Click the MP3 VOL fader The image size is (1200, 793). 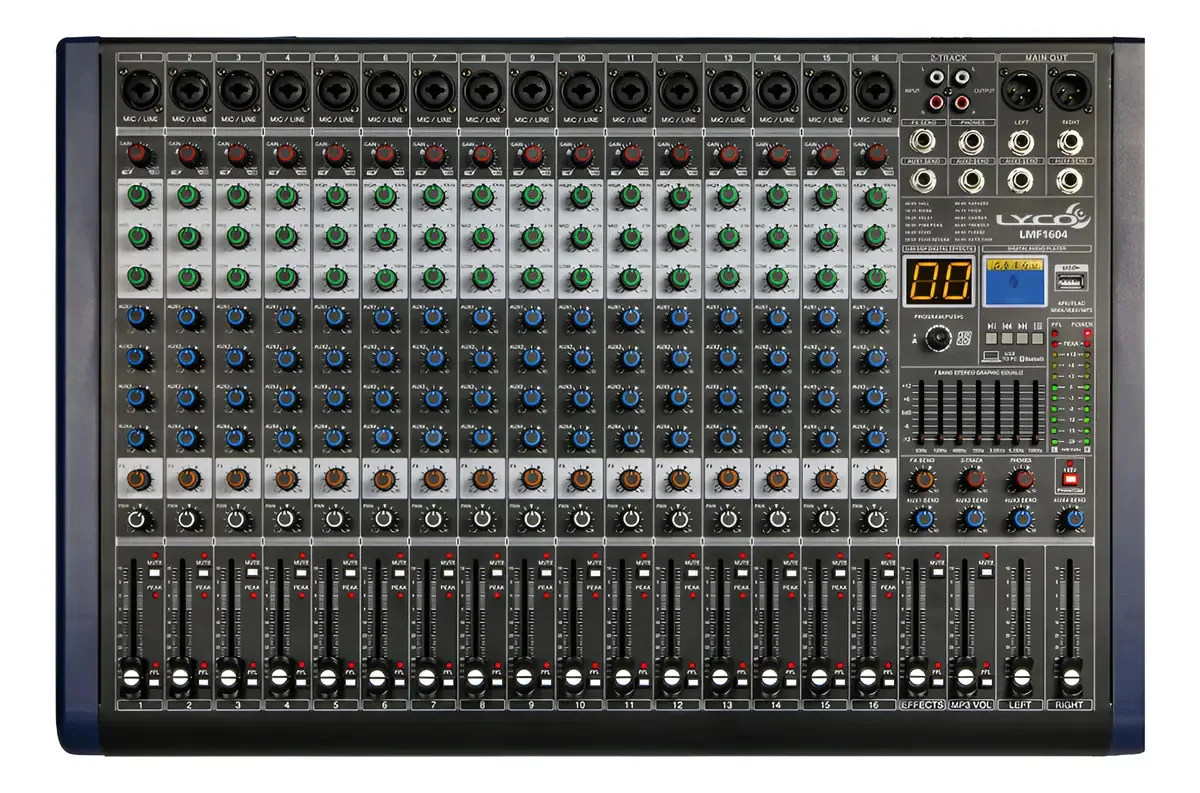965,677
